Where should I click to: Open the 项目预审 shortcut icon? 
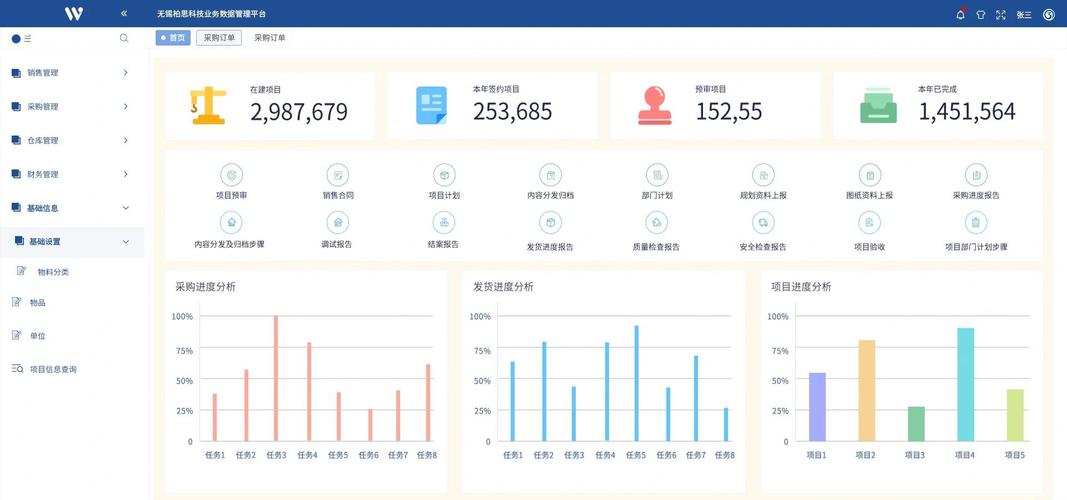(231, 175)
